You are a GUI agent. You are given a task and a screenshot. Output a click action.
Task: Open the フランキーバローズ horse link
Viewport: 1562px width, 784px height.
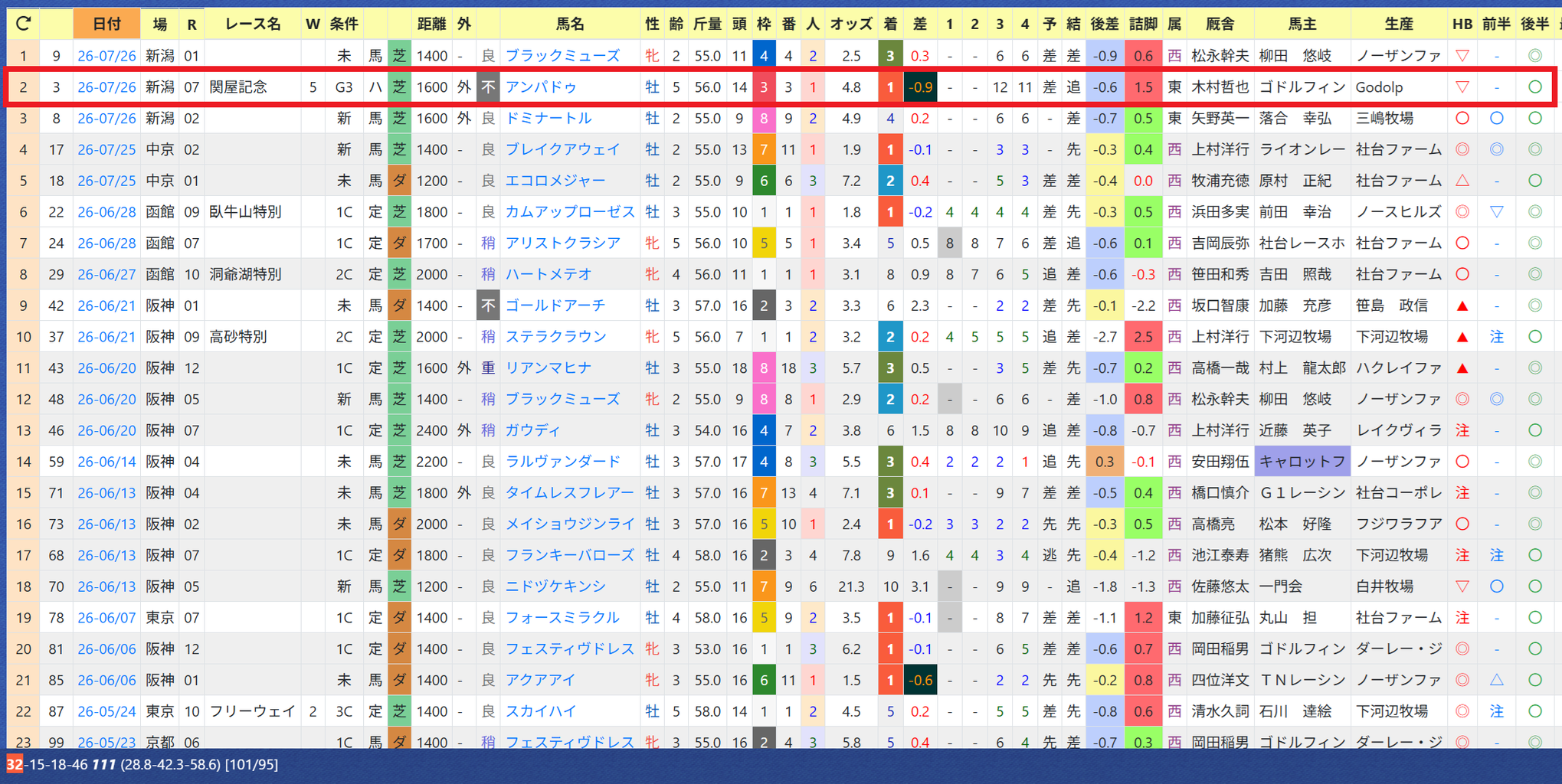coord(570,555)
